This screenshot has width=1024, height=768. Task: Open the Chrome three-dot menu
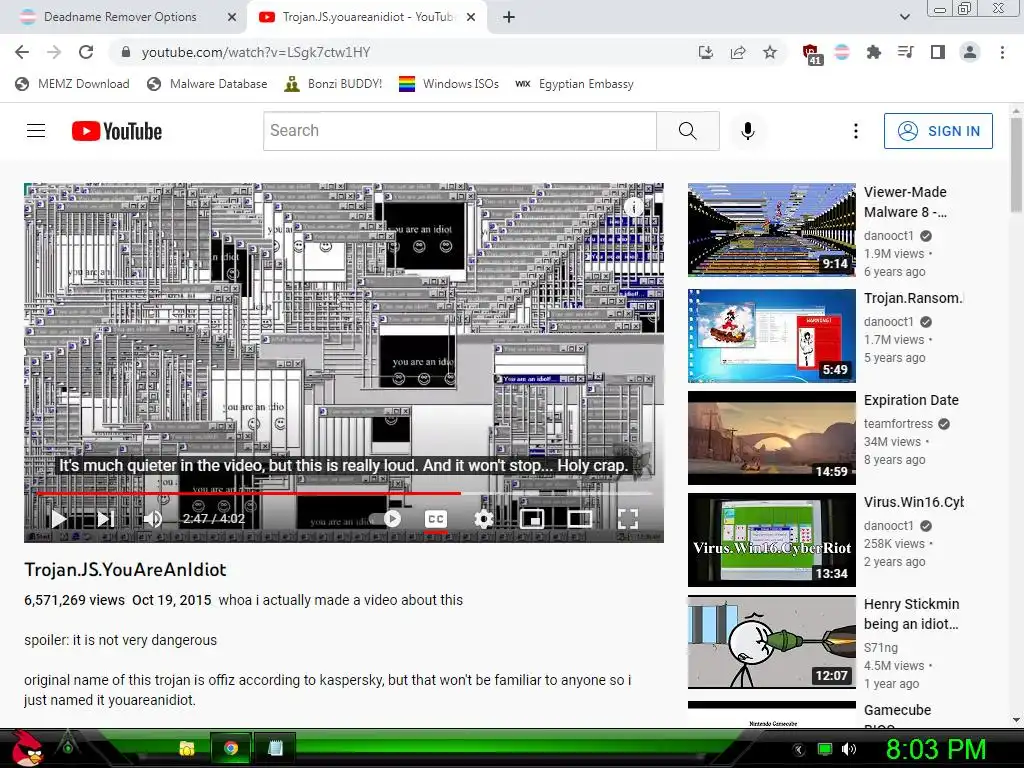tap(1002, 52)
